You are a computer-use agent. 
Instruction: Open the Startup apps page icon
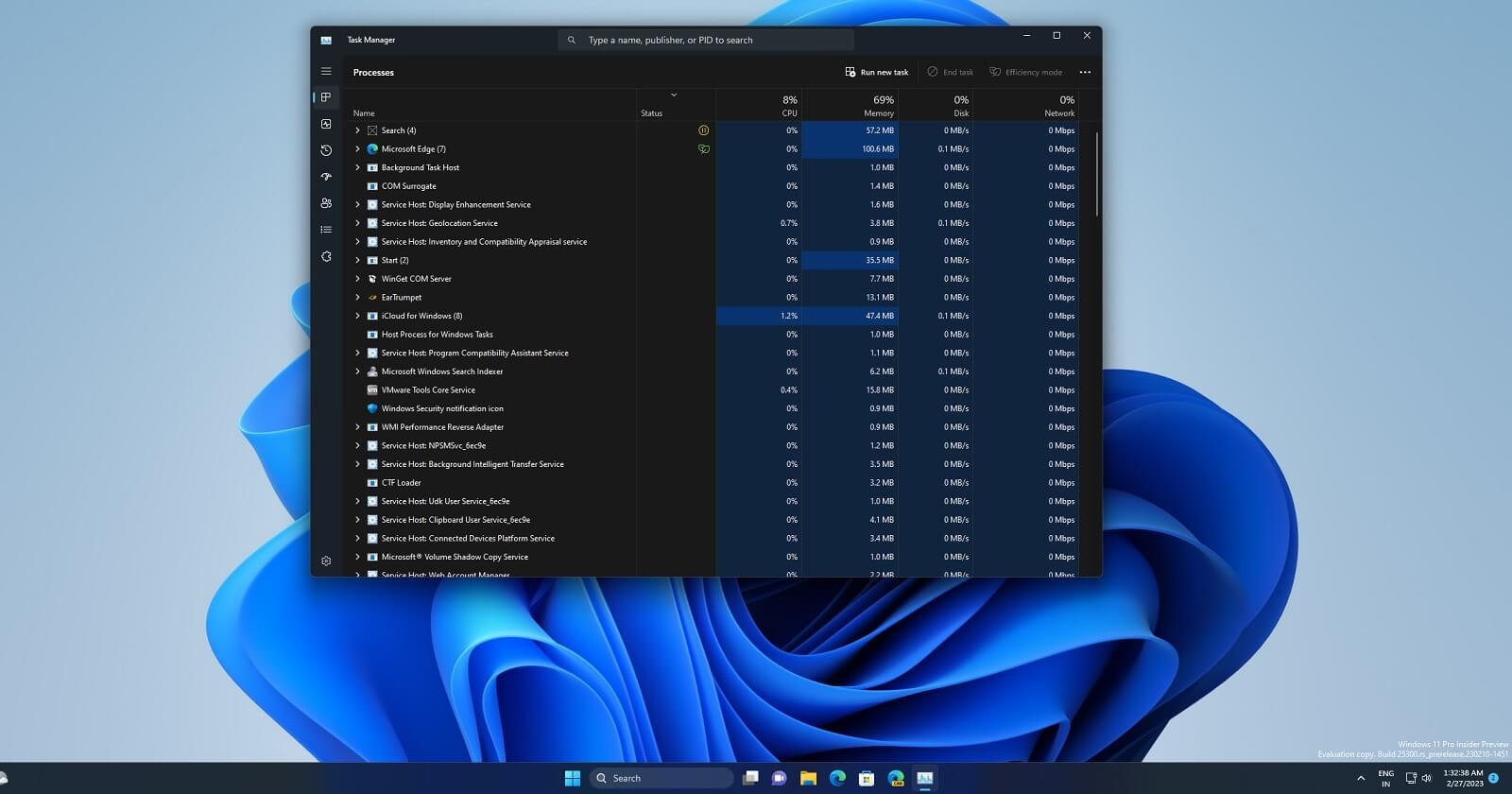pyautogui.click(x=326, y=177)
